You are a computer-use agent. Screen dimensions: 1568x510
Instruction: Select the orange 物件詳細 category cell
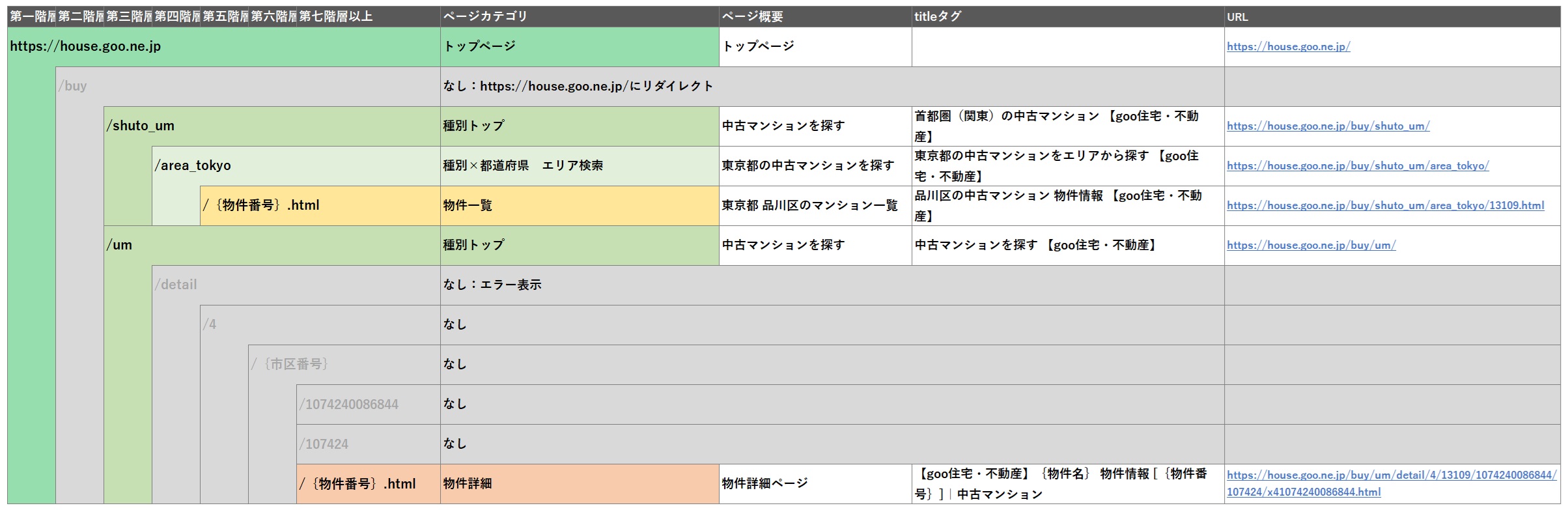(579, 483)
